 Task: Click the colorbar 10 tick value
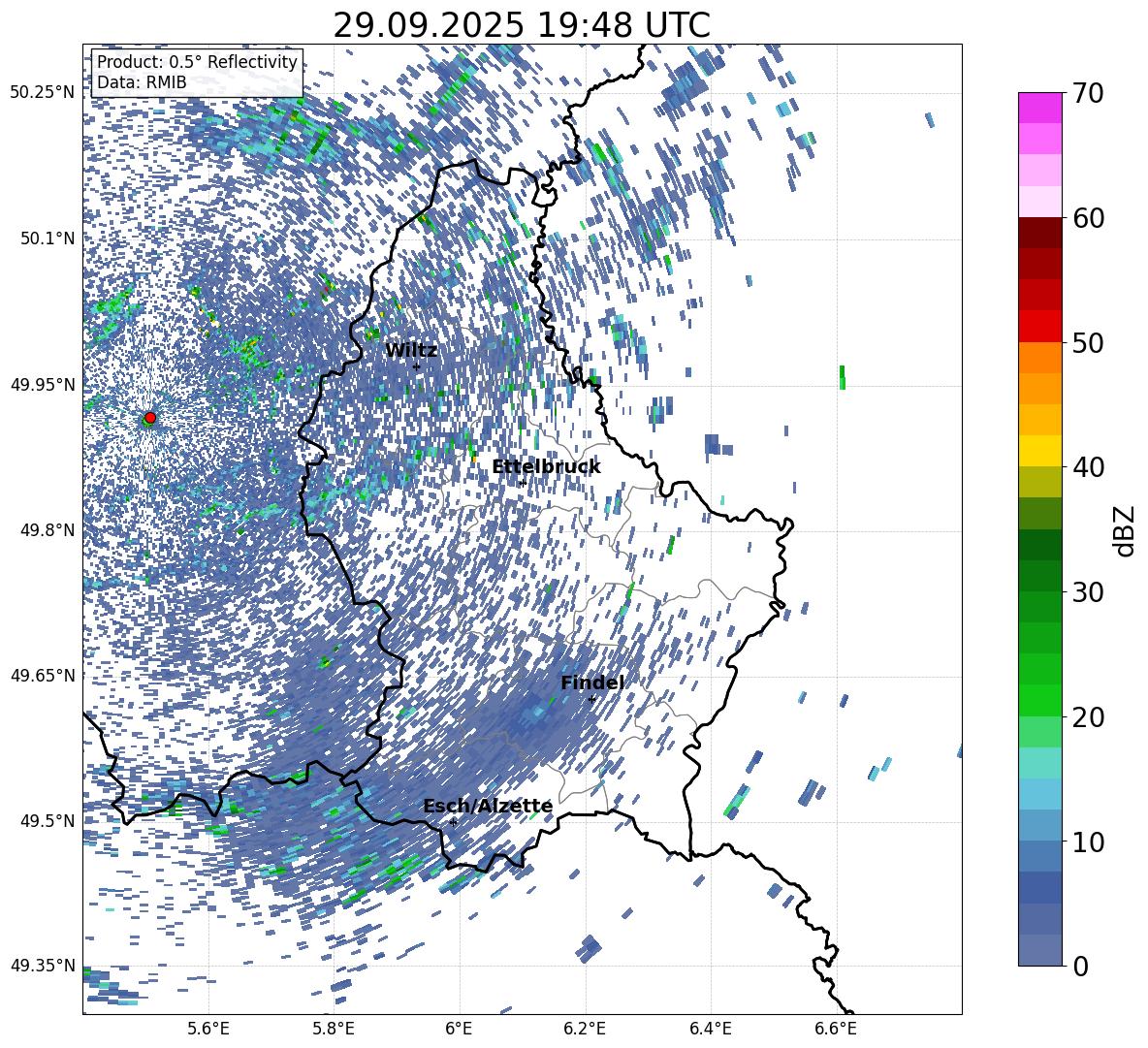coord(1088,842)
